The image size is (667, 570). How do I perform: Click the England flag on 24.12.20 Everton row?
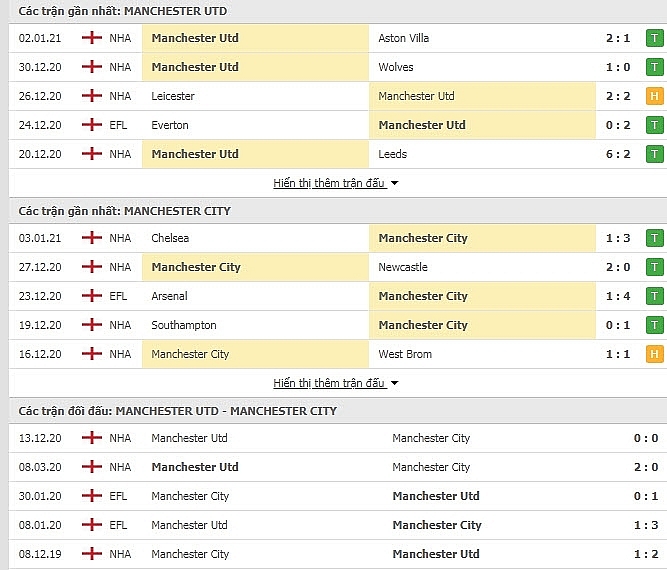pos(93,125)
